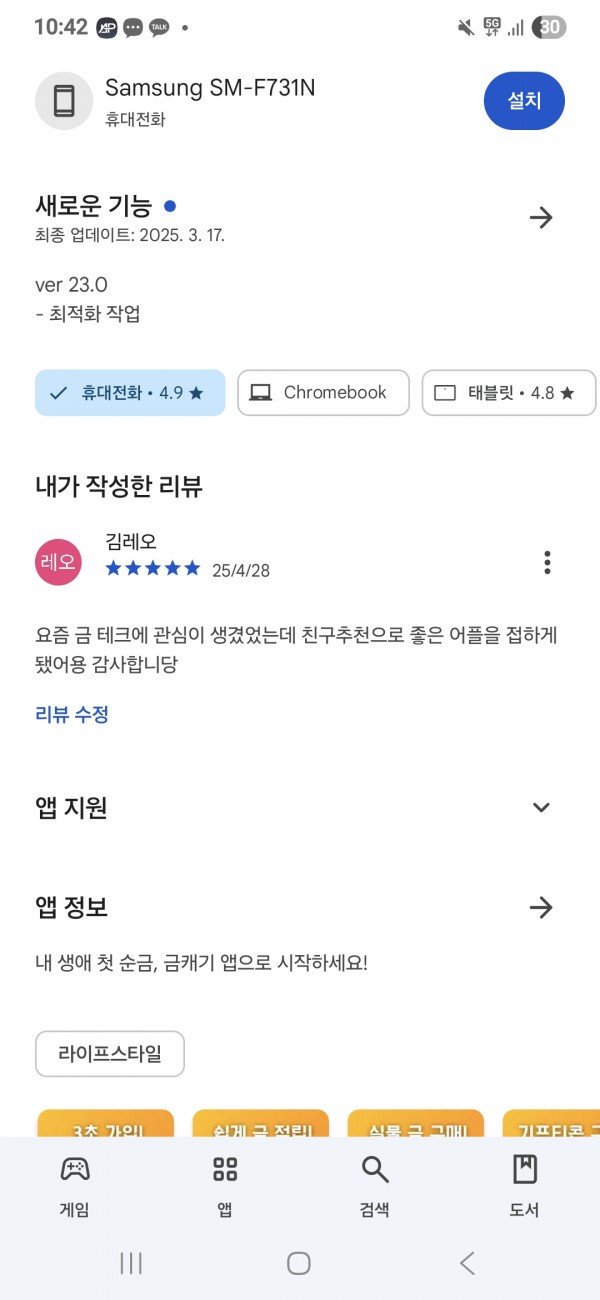
Task: Switch to the 앱 tab
Action: [225, 1187]
